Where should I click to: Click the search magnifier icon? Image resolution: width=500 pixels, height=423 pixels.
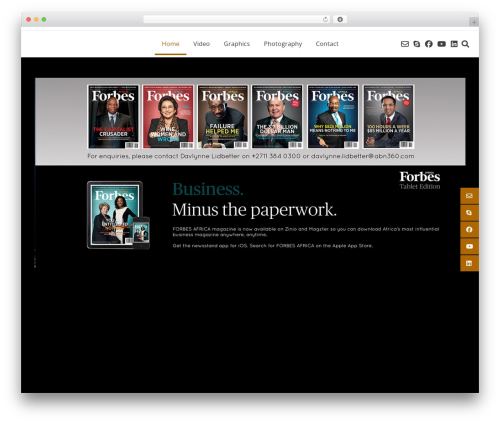pyautogui.click(x=465, y=44)
